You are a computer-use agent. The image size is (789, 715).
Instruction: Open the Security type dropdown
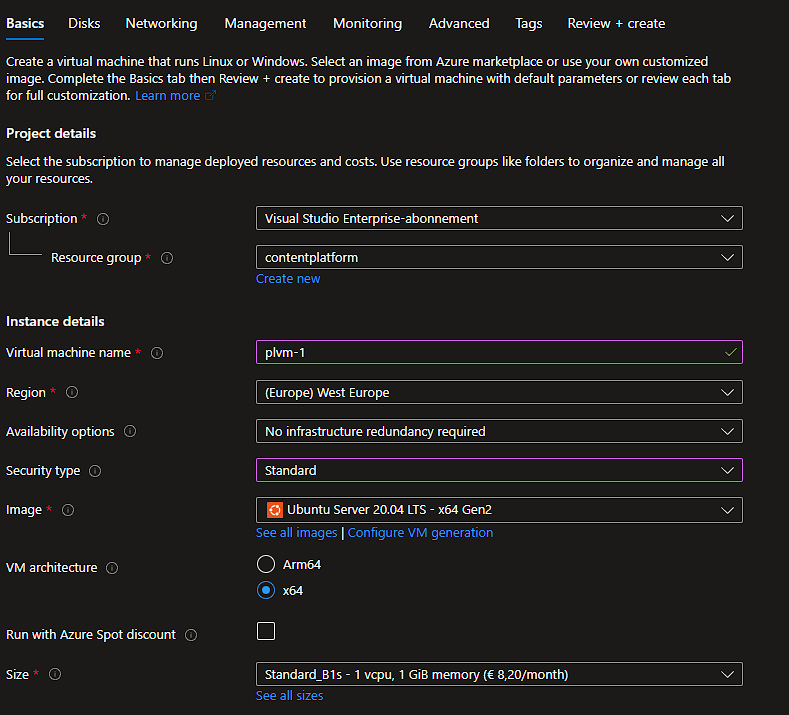[x=499, y=470]
